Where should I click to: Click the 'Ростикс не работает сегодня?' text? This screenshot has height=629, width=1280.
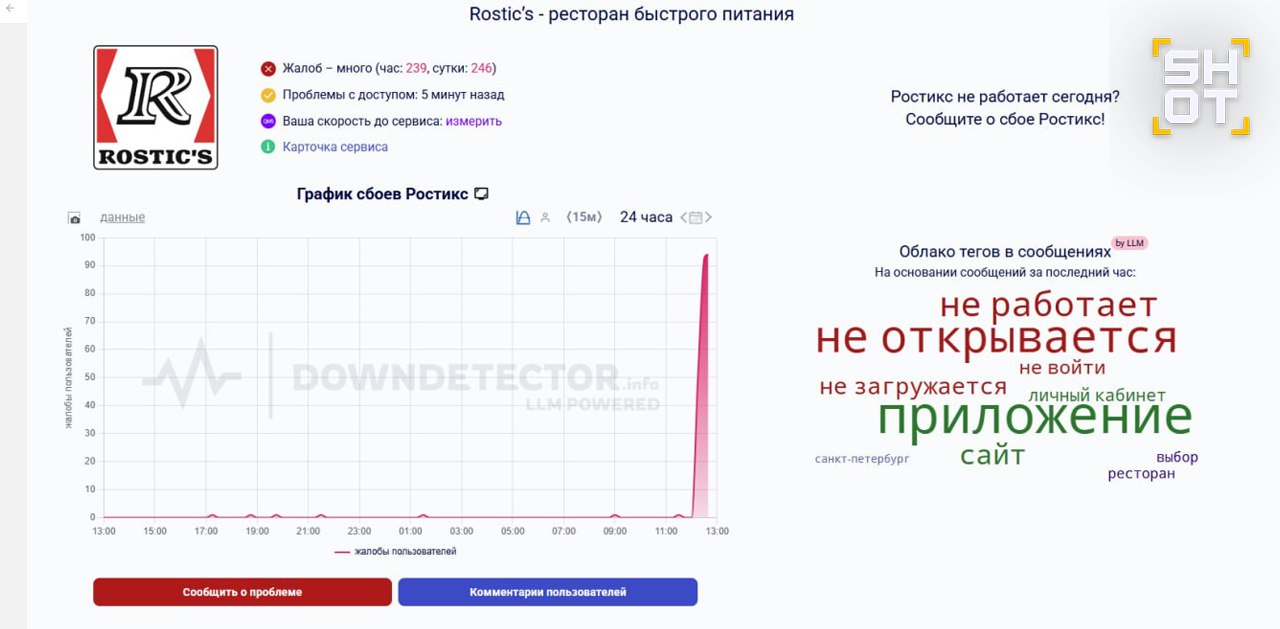pos(1005,97)
